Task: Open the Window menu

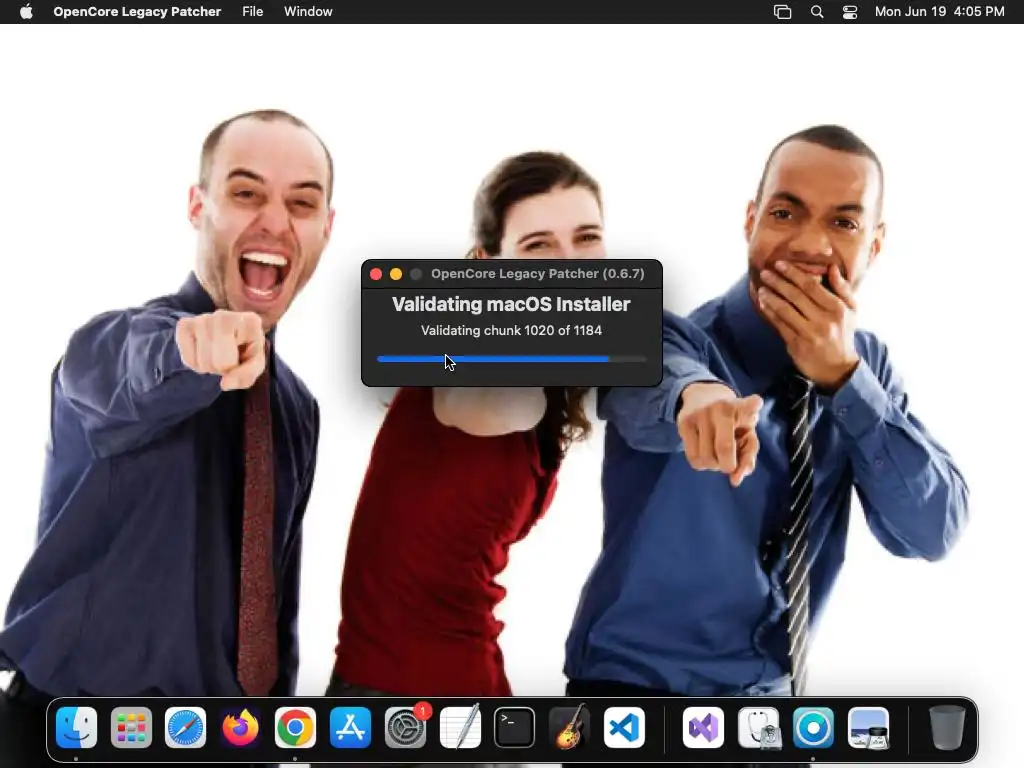Action: [x=308, y=12]
